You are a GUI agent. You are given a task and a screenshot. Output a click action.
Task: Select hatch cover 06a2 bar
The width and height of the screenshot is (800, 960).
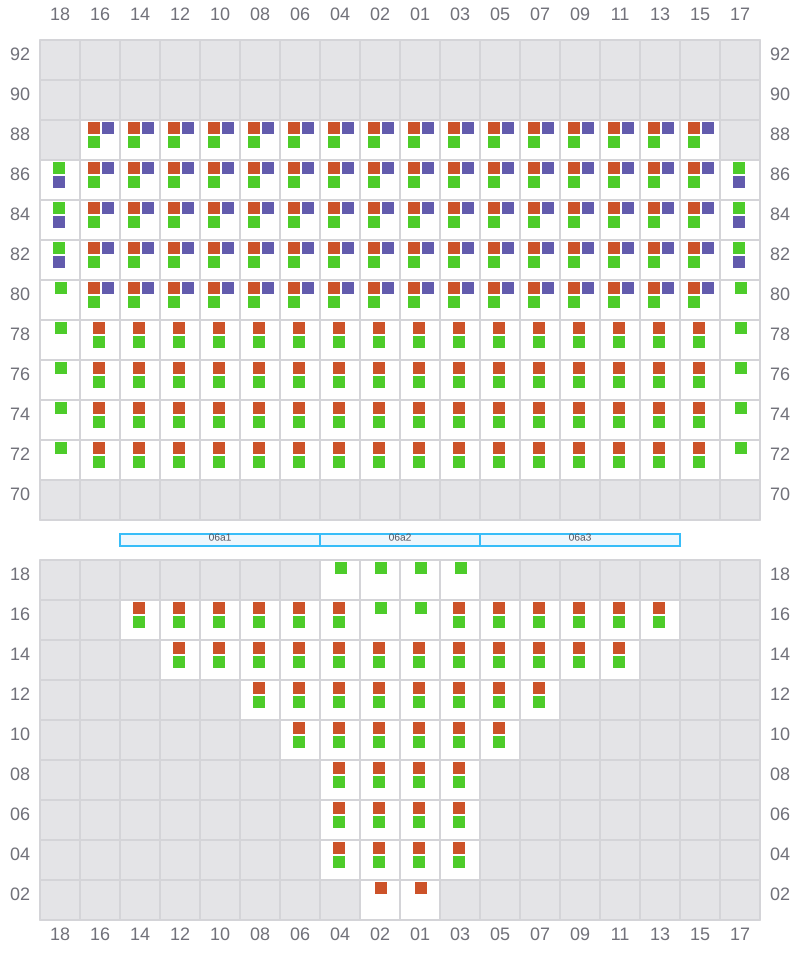tap(400, 540)
